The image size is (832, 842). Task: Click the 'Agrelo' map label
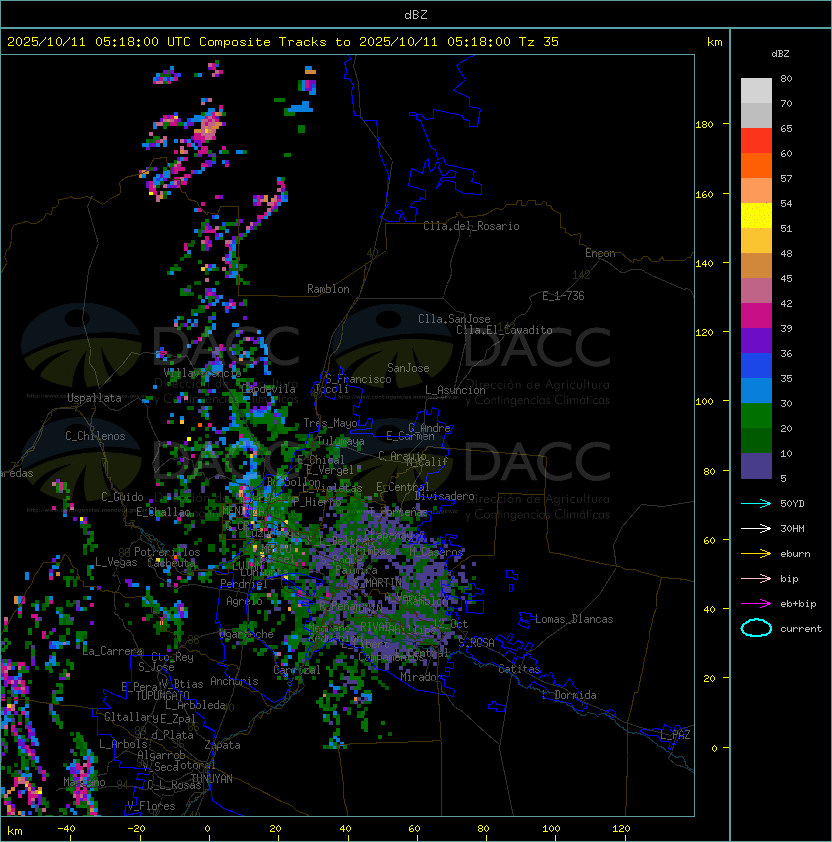tap(244, 601)
